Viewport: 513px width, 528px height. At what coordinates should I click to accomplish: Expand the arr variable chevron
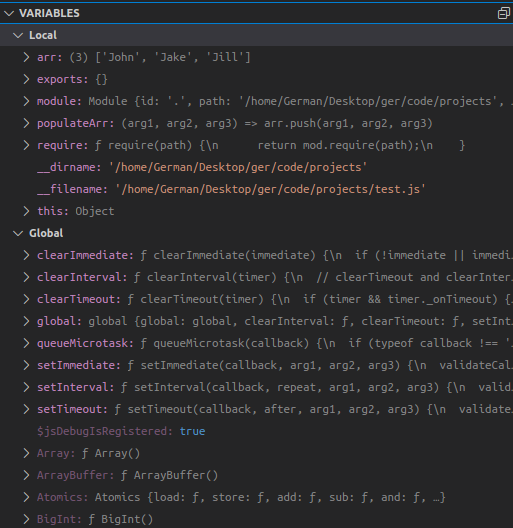coord(26,57)
